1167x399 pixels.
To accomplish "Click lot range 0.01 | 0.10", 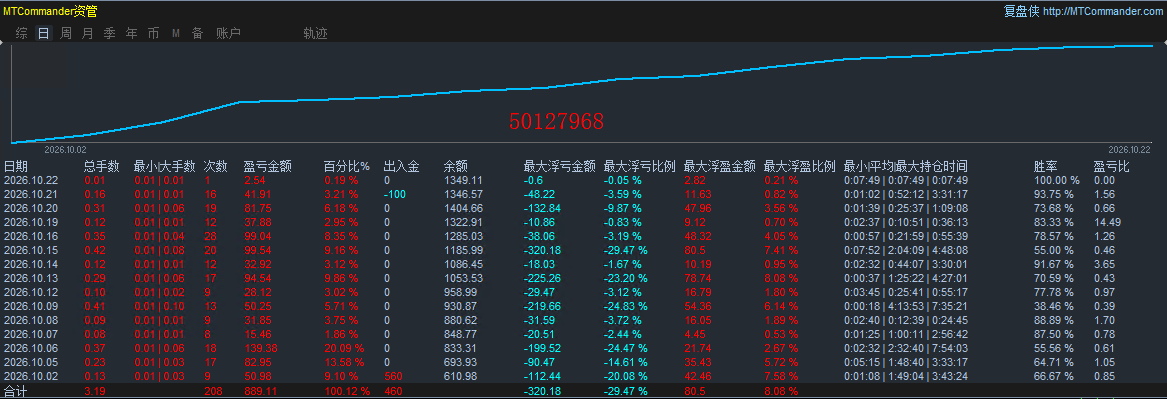I will click(x=159, y=306).
